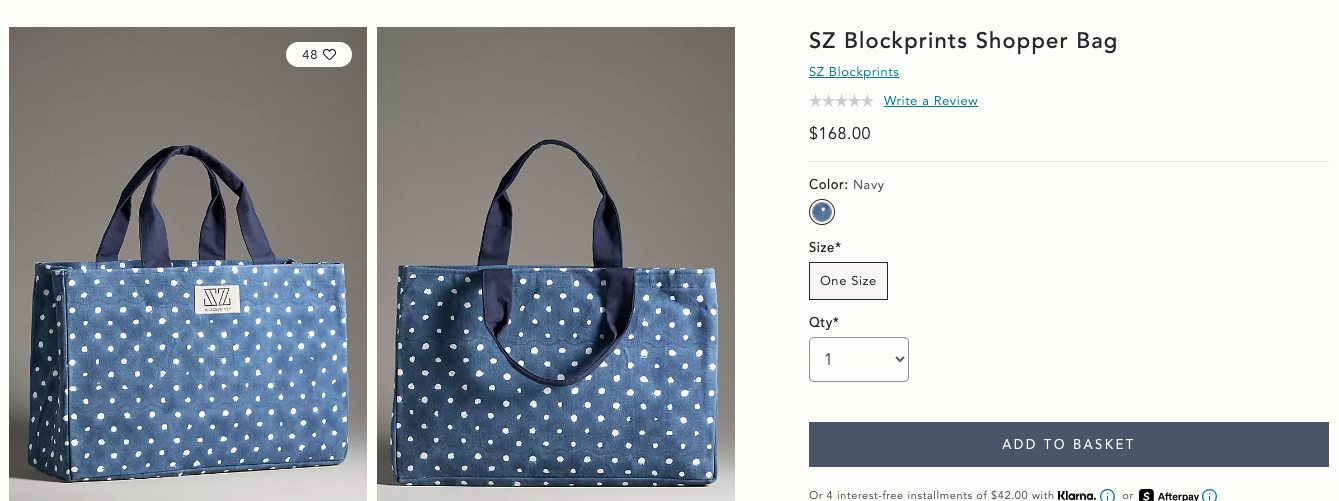This screenshot has width=1339, height=501.
Task: Open the SZ Blockprints brand link
Action: coord(854,72)
